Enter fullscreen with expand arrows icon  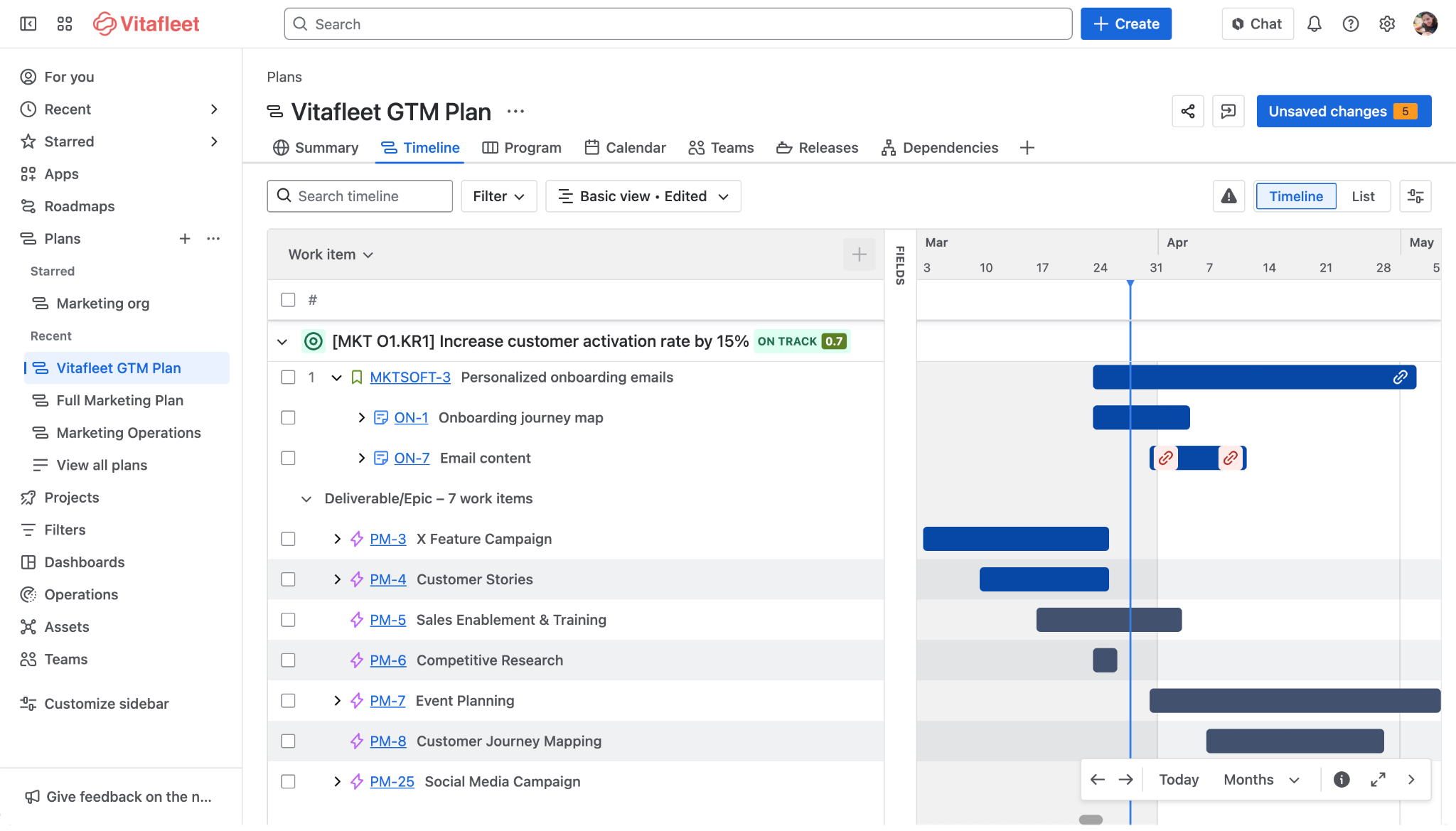[x=1377, y=780]
